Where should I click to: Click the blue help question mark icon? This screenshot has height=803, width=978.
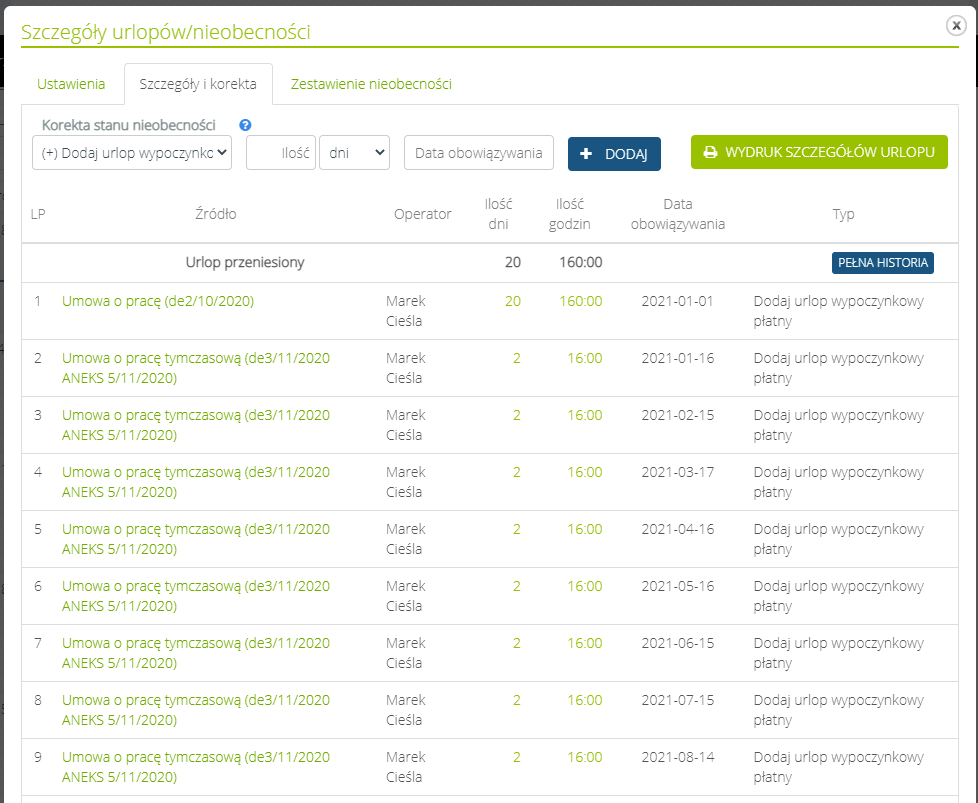245,125
